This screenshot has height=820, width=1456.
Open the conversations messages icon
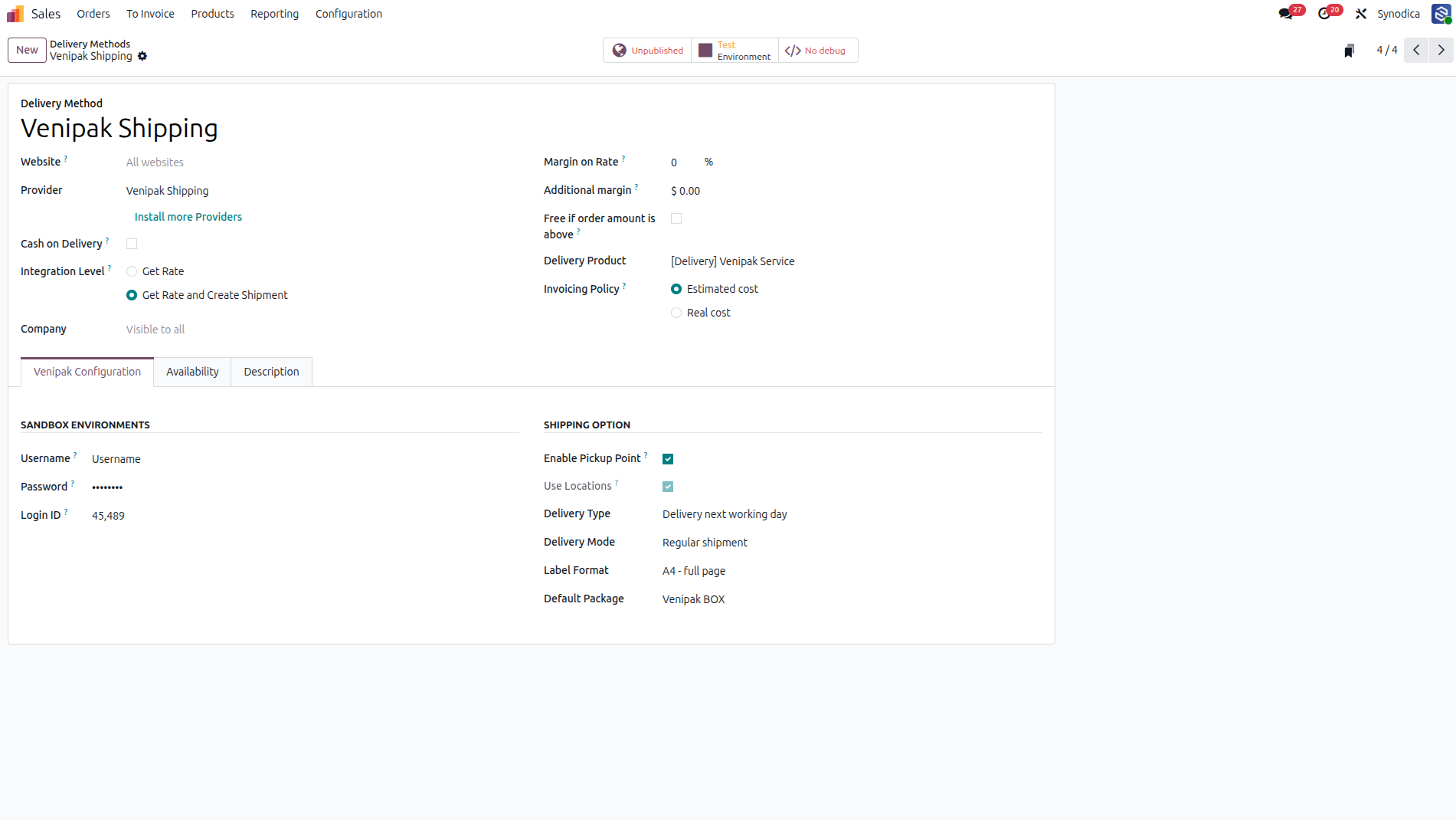coord(1286,14)
